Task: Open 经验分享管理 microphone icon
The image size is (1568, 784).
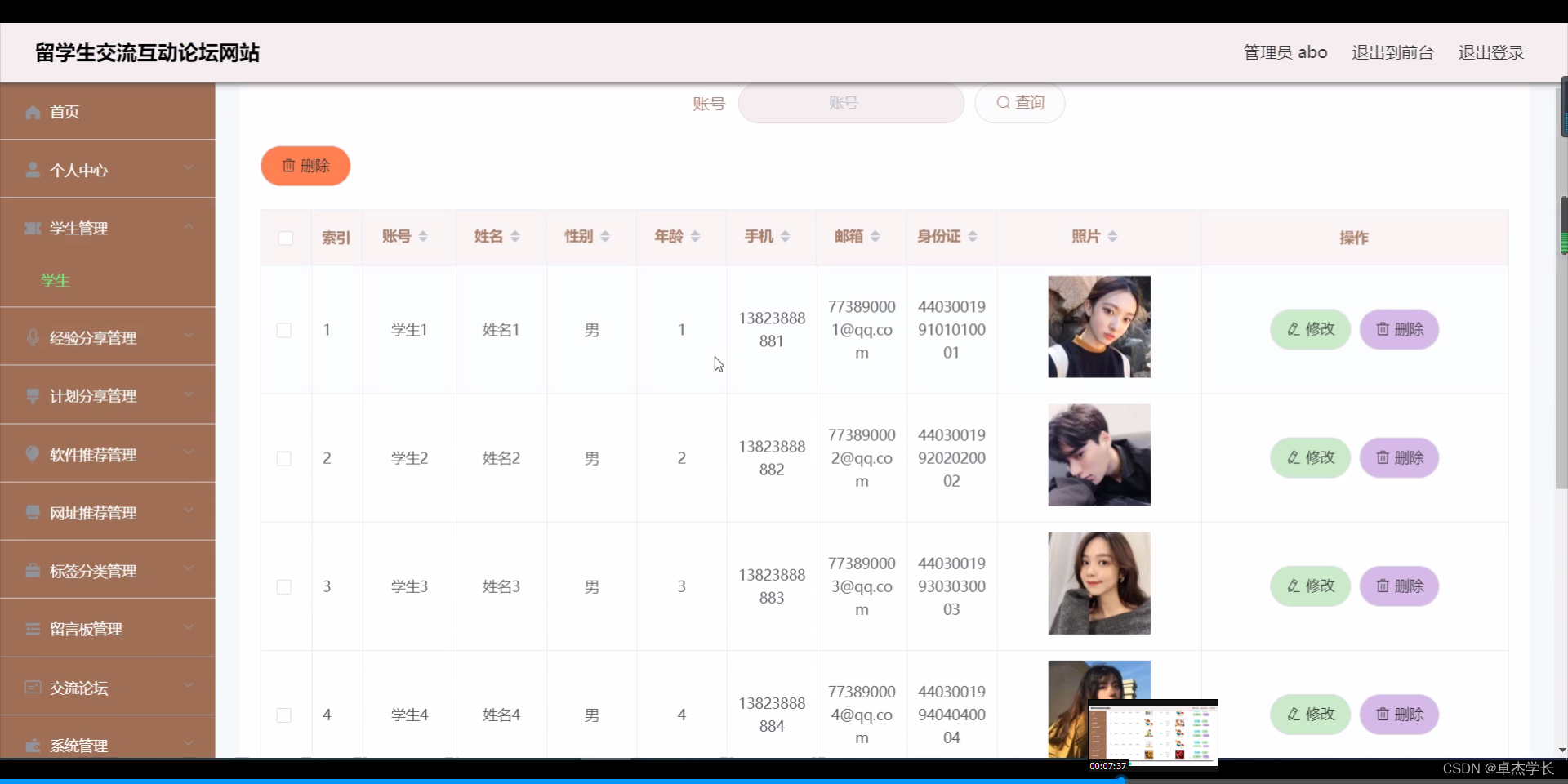Action: coord(33,338)
